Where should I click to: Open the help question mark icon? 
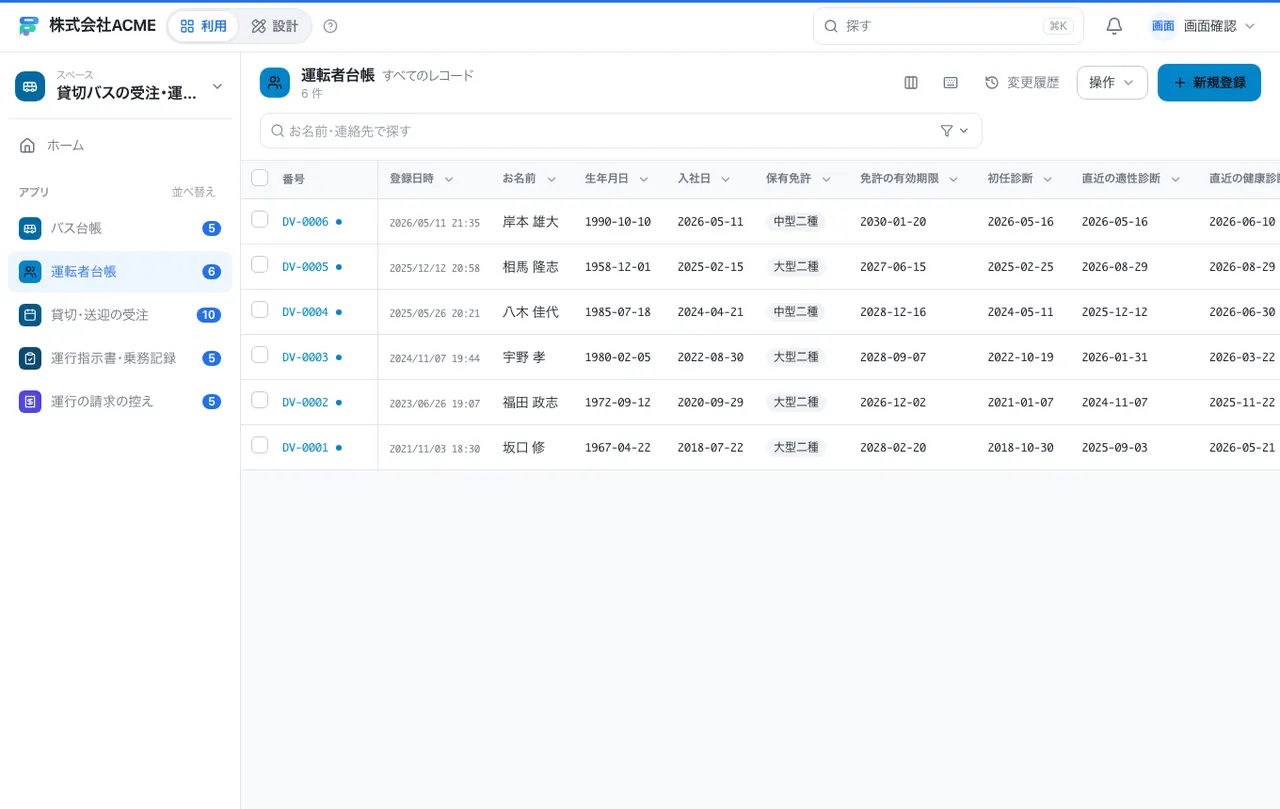click(331, 26)
